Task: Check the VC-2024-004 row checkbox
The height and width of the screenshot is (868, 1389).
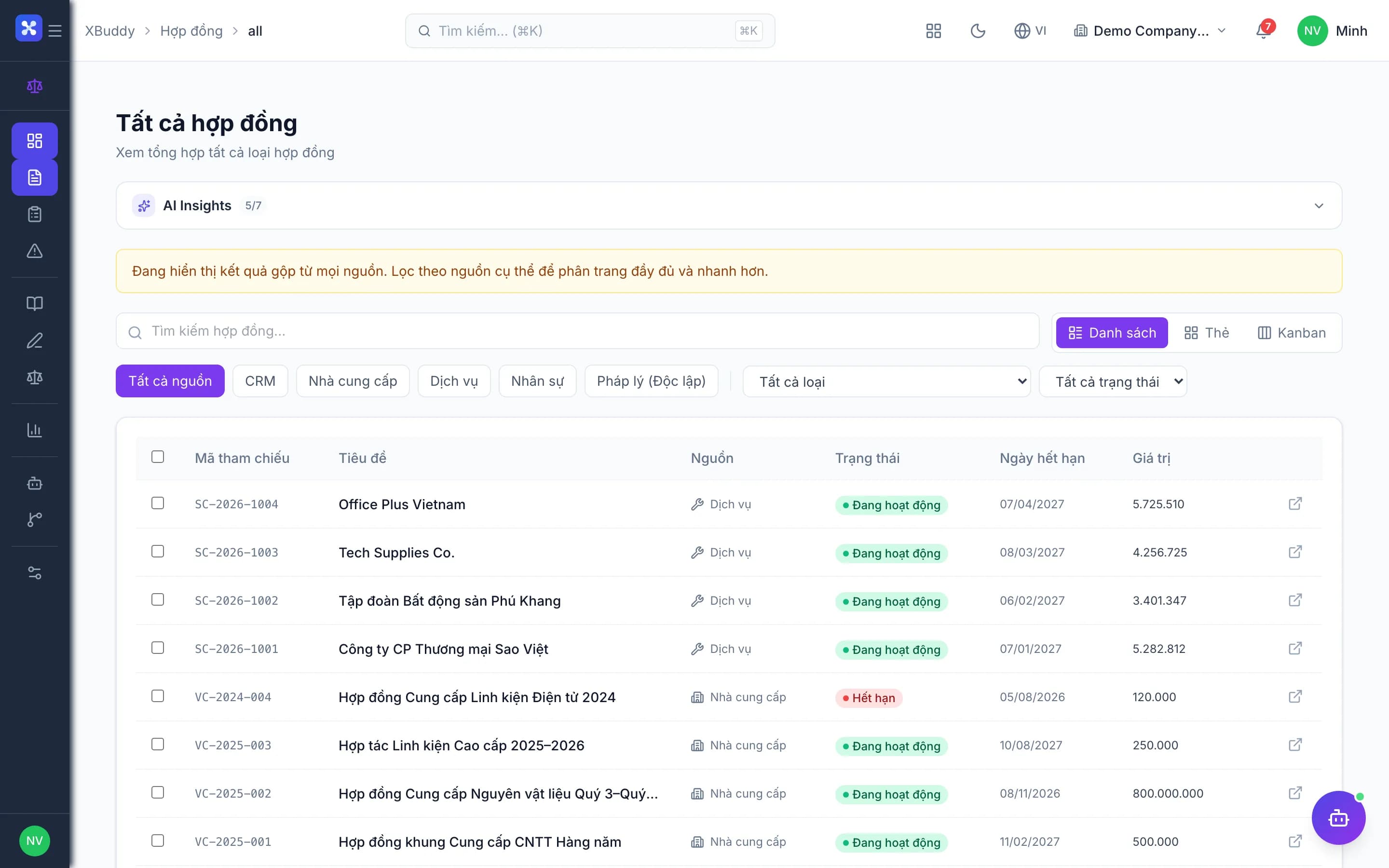Action: pyautogui.click(x=158, y=696)
